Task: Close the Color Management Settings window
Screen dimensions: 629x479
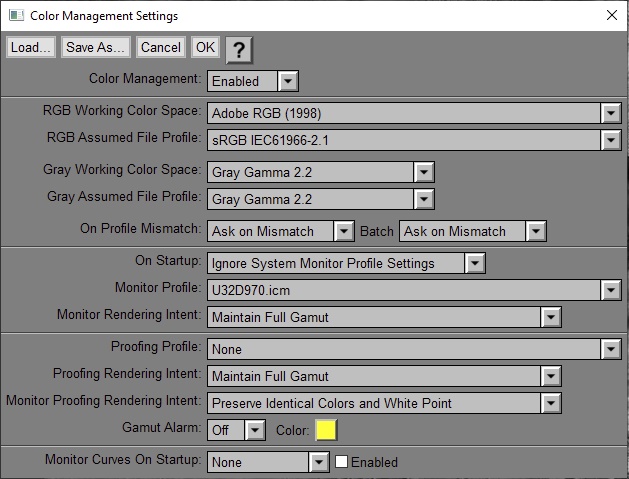Action: [x=612, y=15]
